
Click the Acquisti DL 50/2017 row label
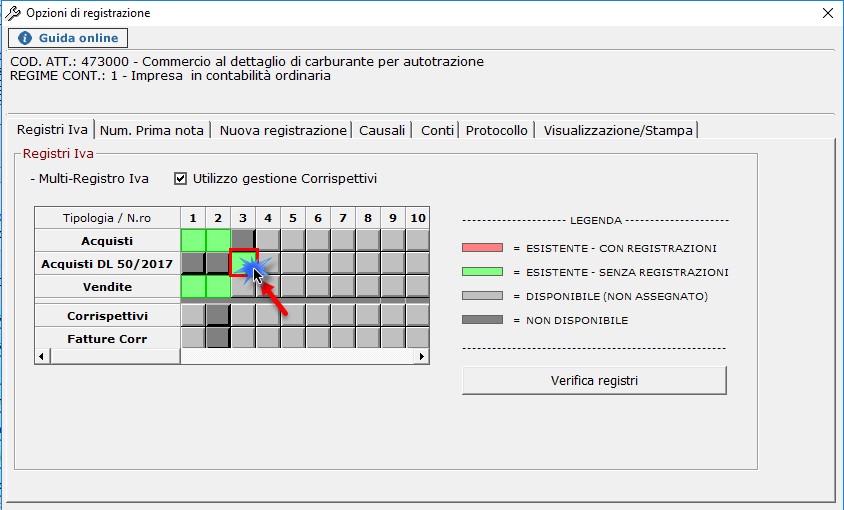(107, 264)
